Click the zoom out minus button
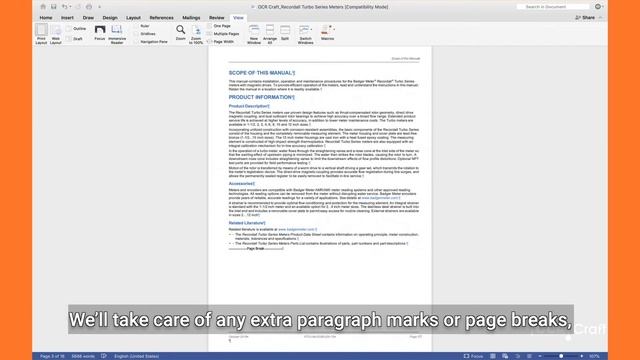 click(x=540, y=356)
